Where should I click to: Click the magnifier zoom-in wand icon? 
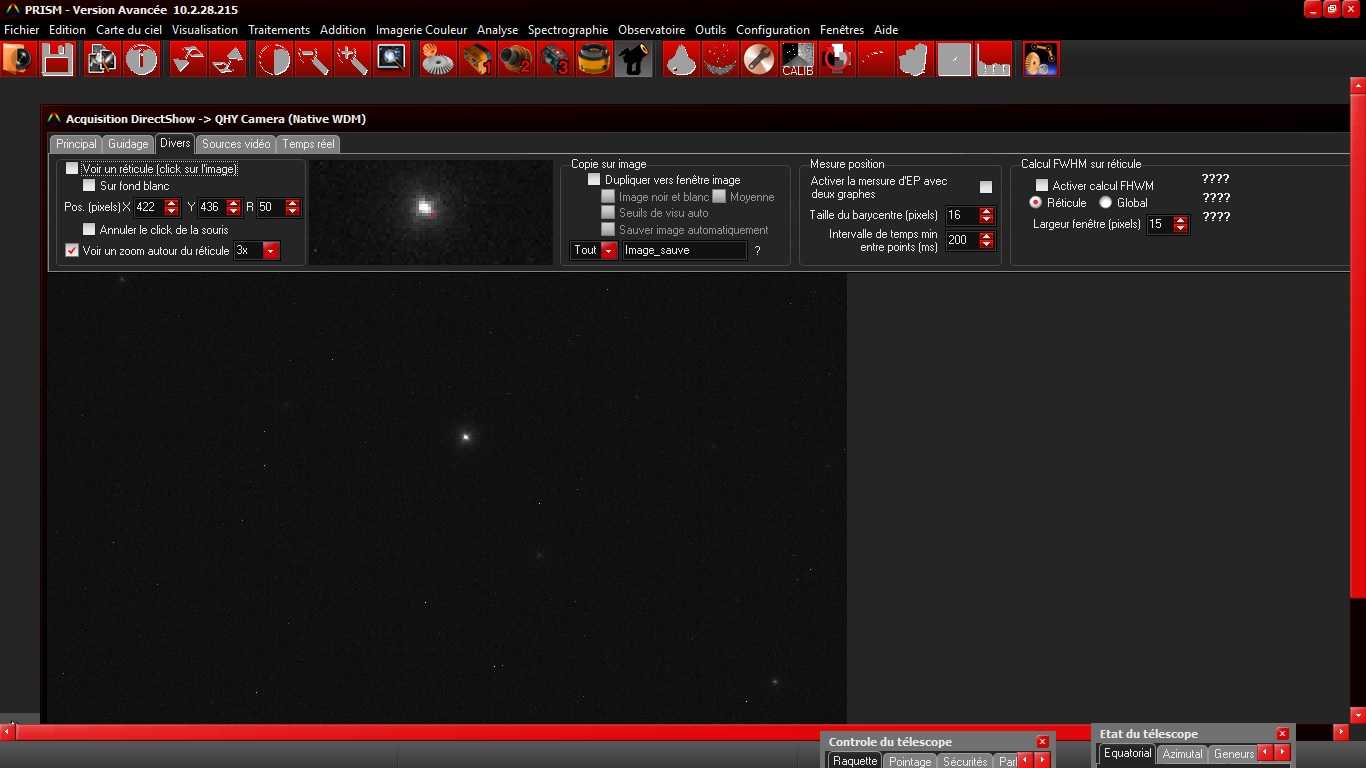[x=352, y=60]
